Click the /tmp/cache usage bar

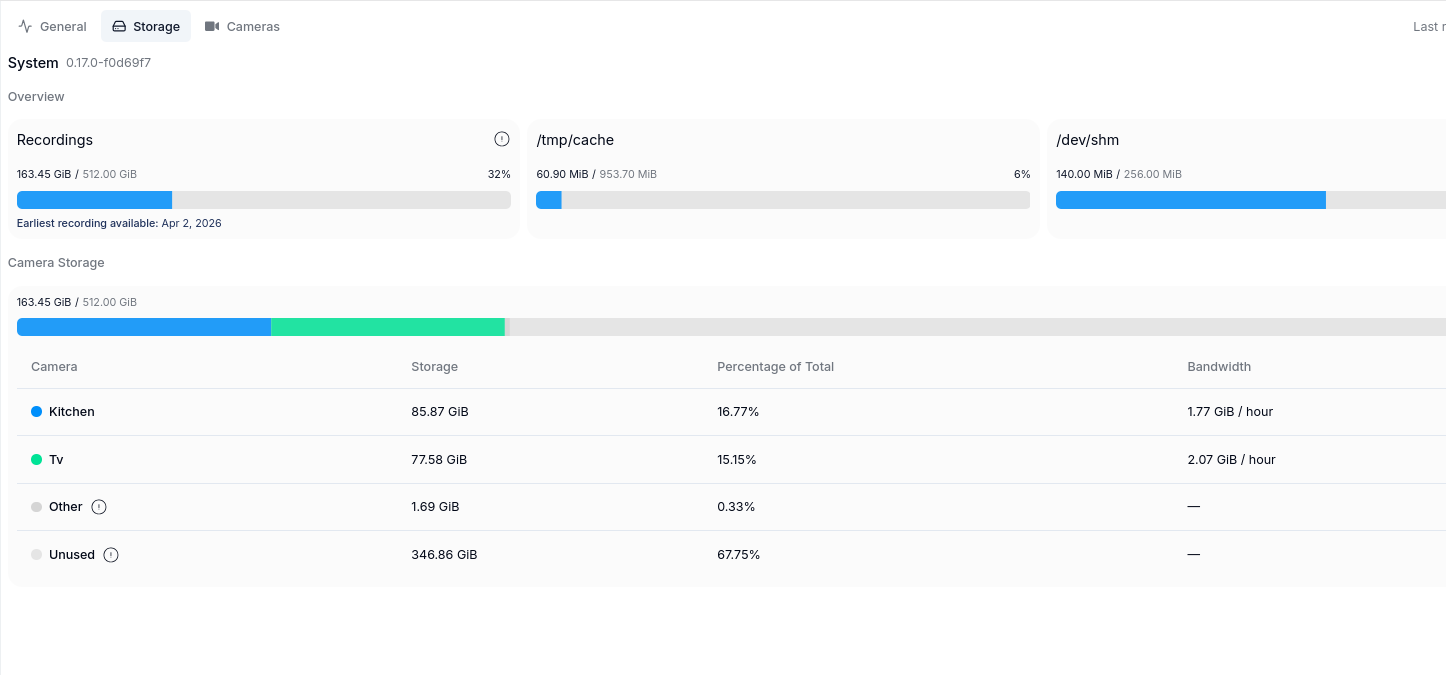pyautogui.click(x=783, y=200)
